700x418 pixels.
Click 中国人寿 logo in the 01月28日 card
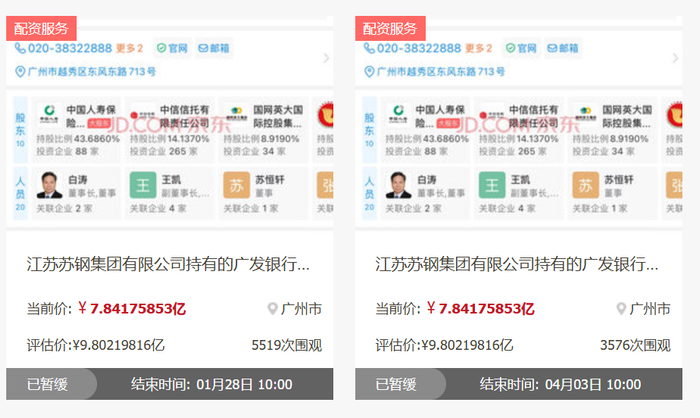point(49,114)
